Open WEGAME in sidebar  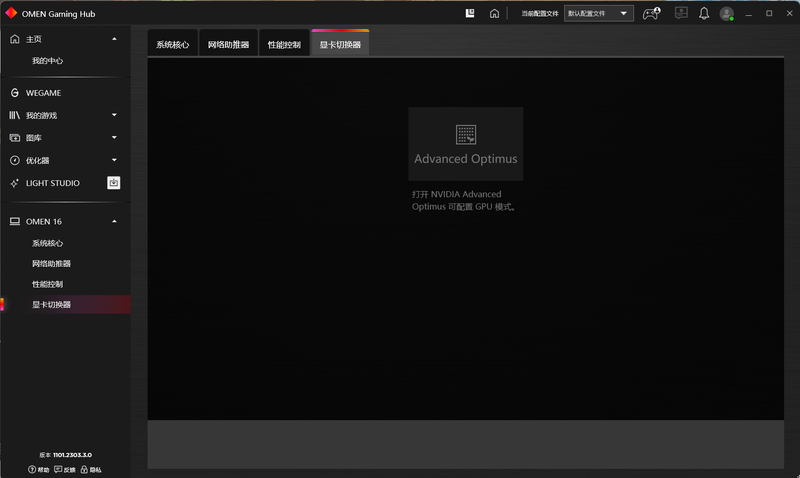point(43,93)
